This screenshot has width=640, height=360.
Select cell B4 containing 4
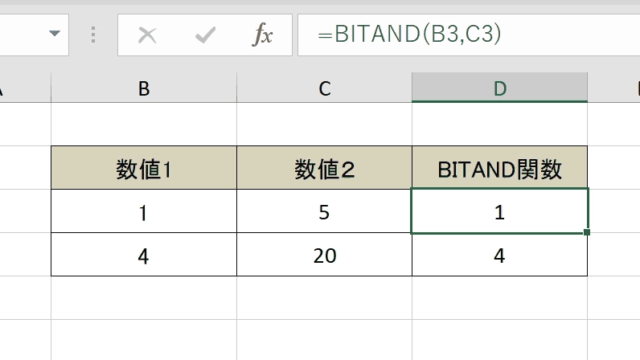[144, 255]
